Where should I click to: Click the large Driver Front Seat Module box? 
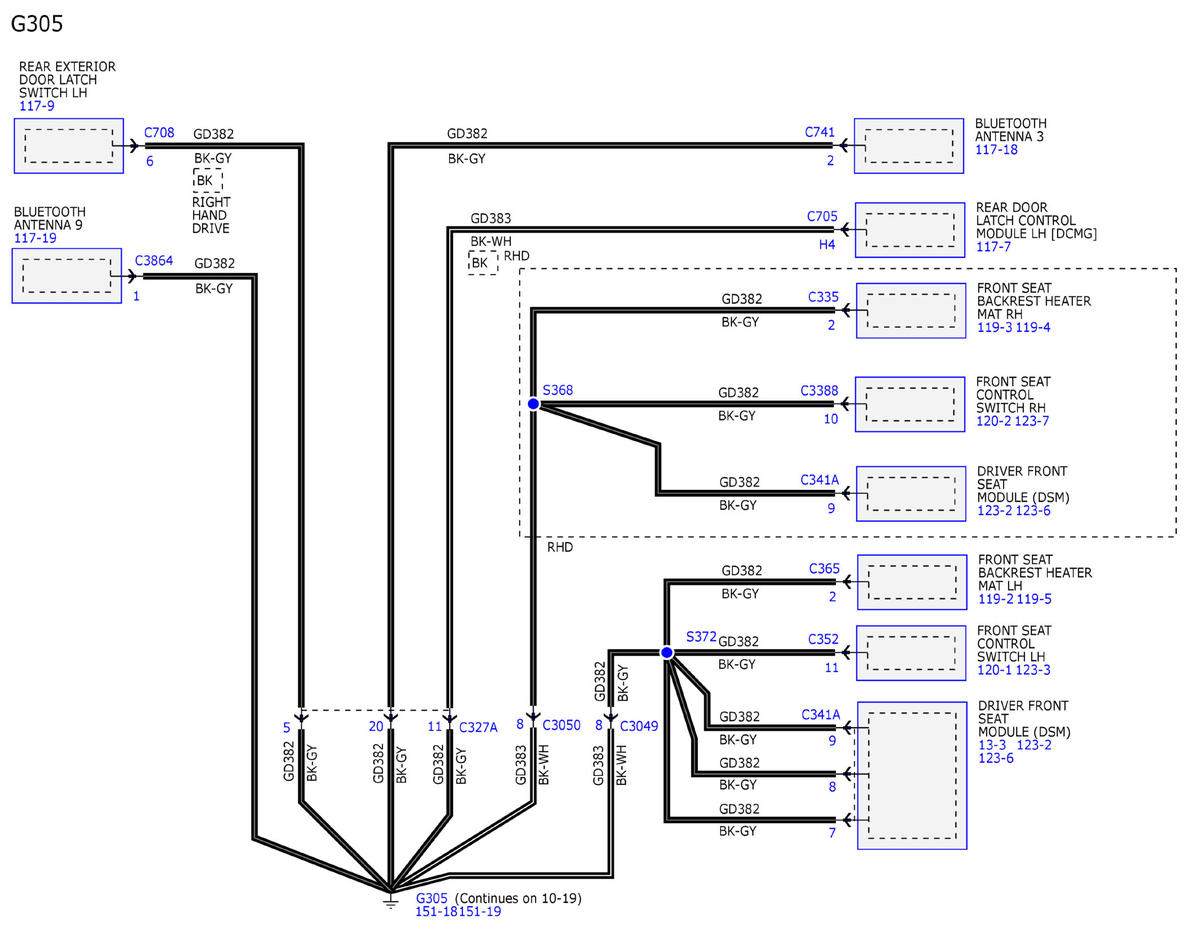click(x=912, y=775)
